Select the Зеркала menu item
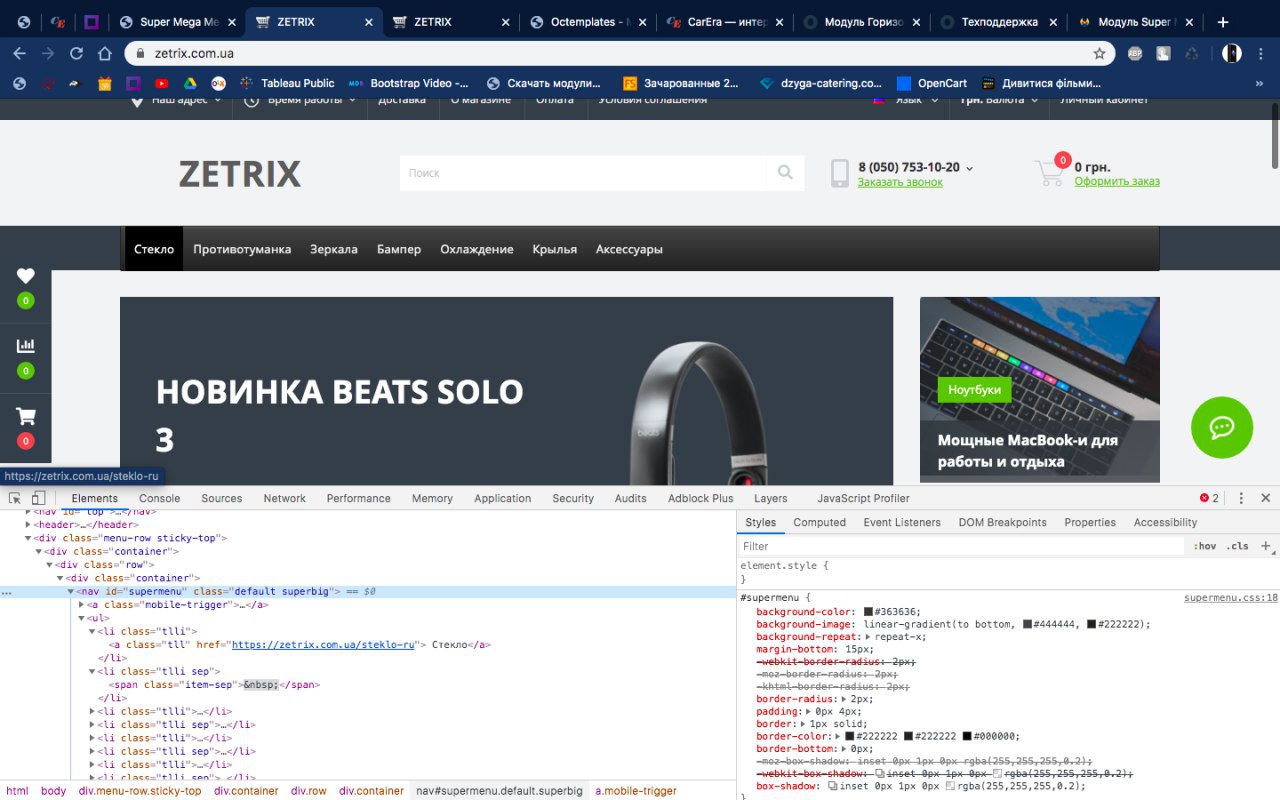The width and height of the screenshot is (1280, 800). (x=334, y=249)
